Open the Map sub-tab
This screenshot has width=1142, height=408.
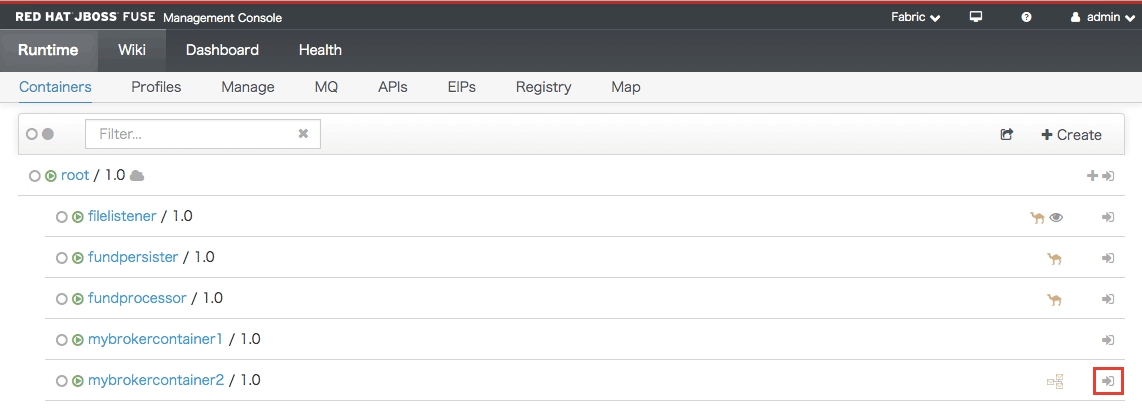[x=626, y=87]
